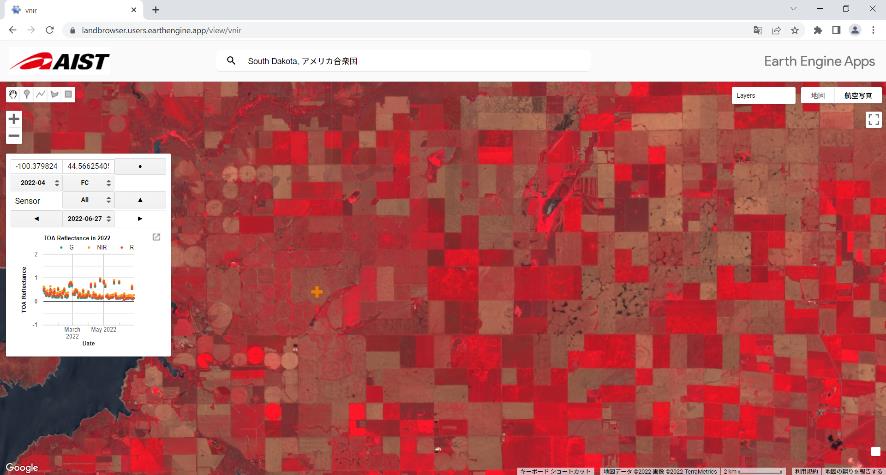Toggle the 2 km map scale units
Screen dimensions: 886x475
[x=754, y=471]
